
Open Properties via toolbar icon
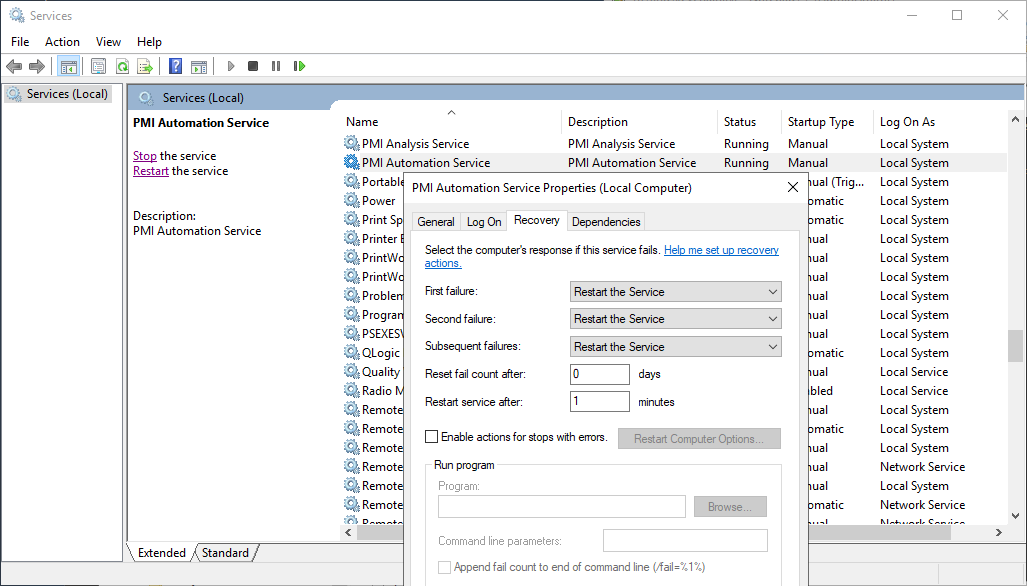click(x=98, y=66)
